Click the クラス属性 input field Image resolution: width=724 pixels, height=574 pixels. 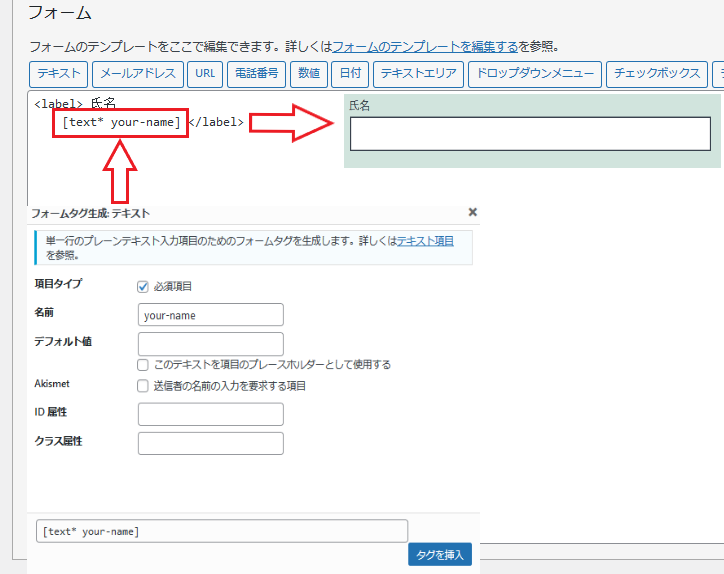pos(211,443)
